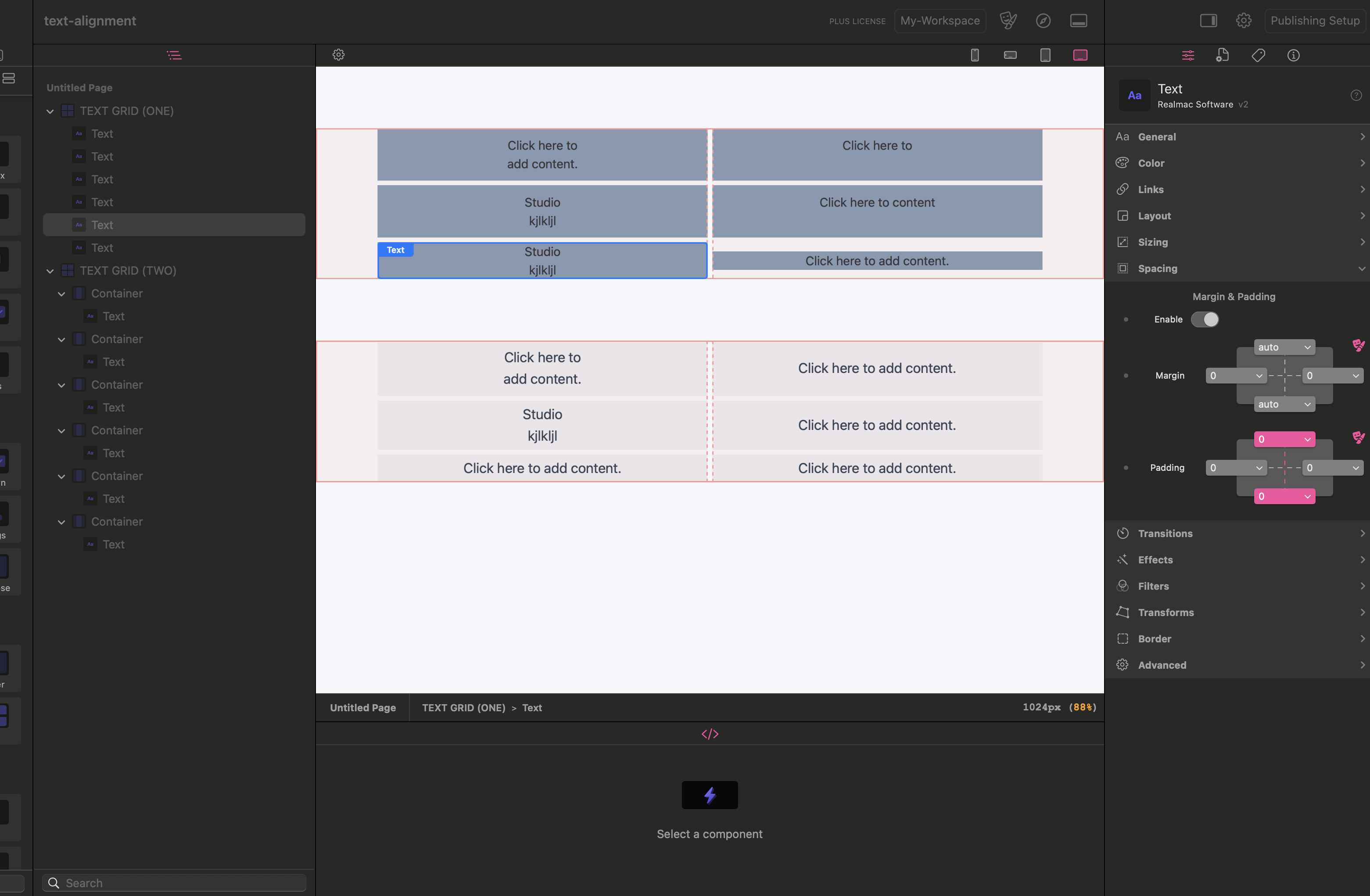Open the page assets inspector tab

coord(1223,55)
